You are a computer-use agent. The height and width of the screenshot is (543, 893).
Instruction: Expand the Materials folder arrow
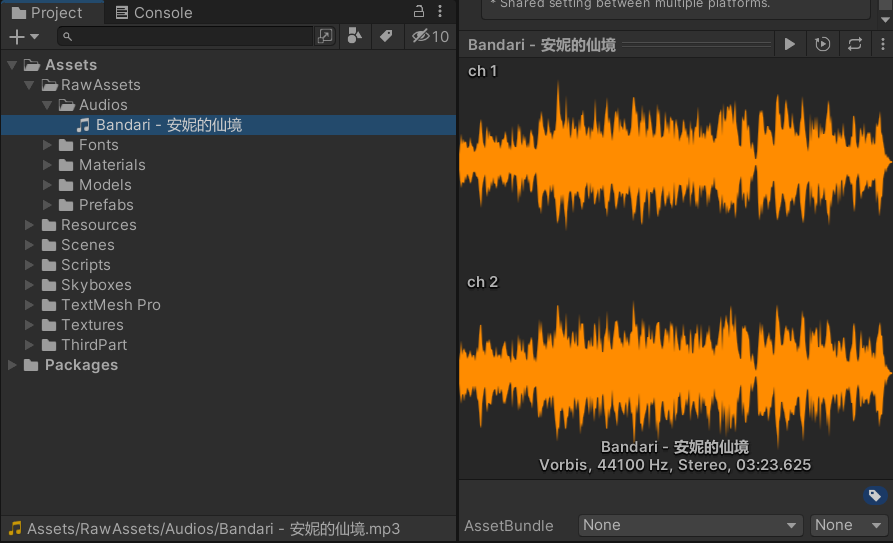click(48, 165)
